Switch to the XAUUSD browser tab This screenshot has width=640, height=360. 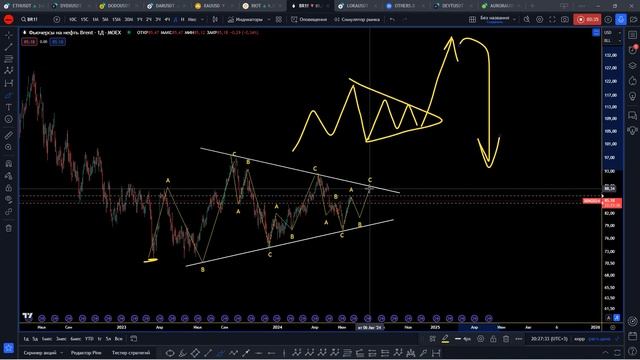point(214,6)
